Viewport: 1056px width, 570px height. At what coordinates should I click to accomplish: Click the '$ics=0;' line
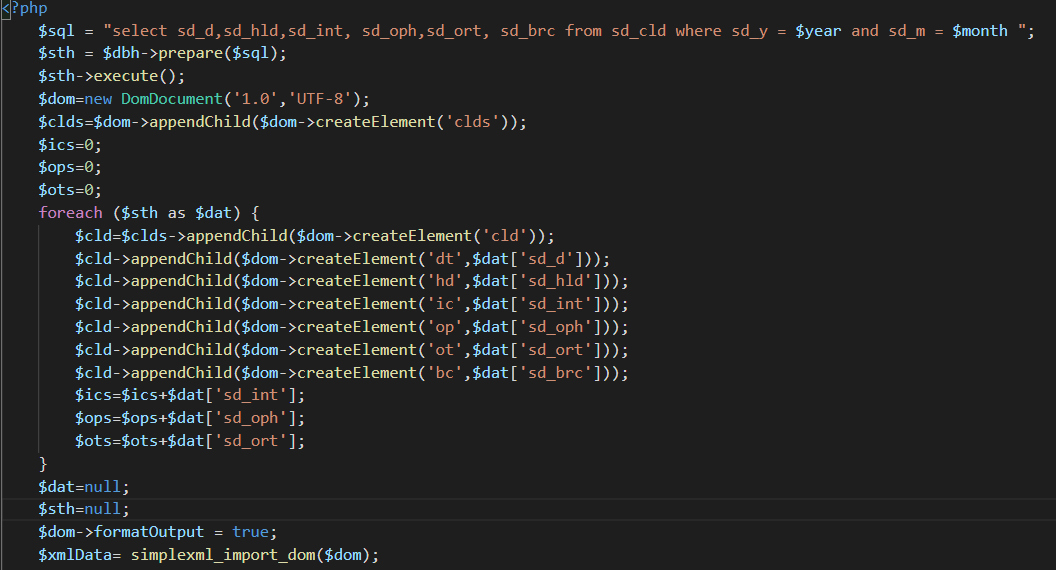[x=70, y=145]
